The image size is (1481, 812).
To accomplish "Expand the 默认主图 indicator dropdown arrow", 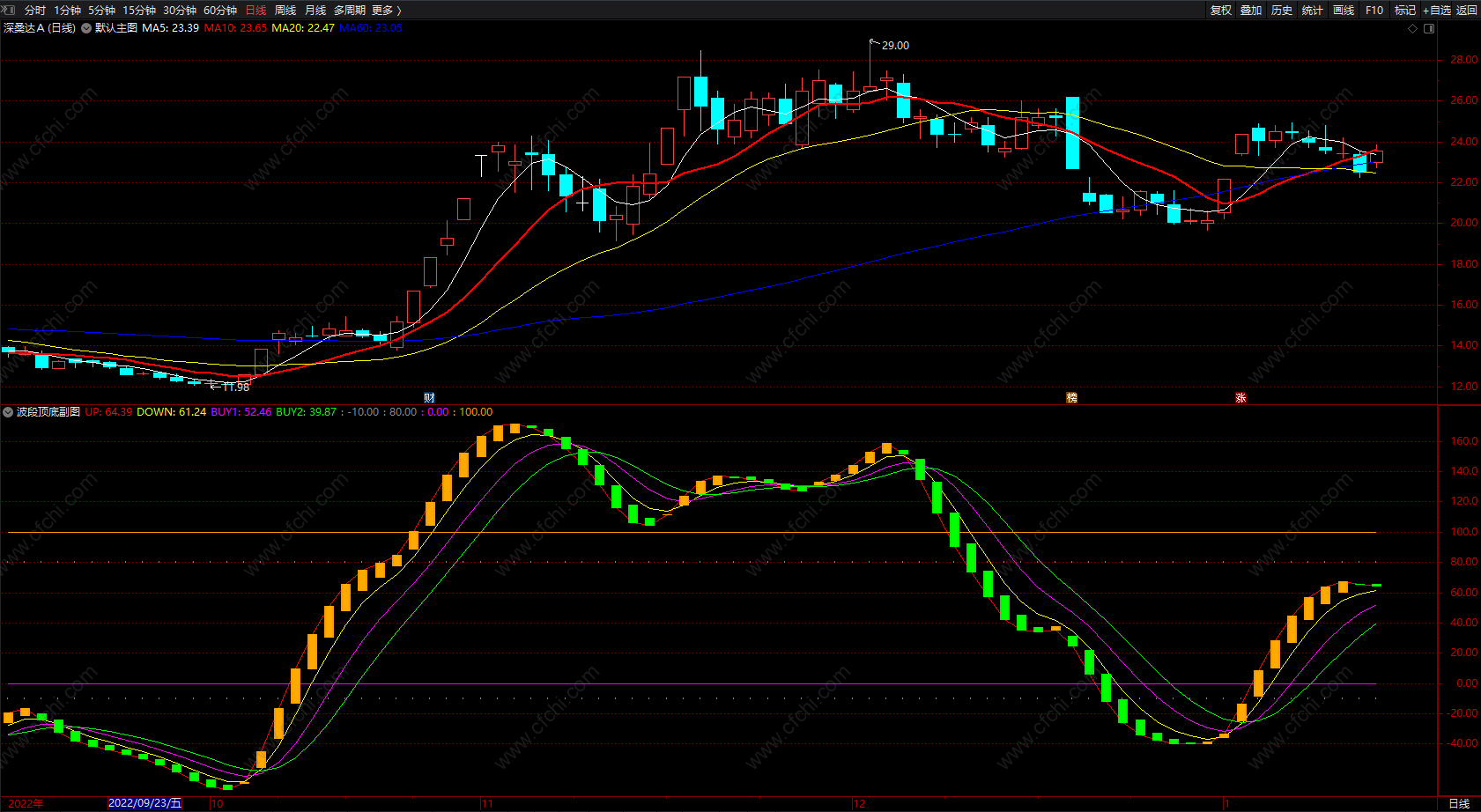I will (86, 28).
